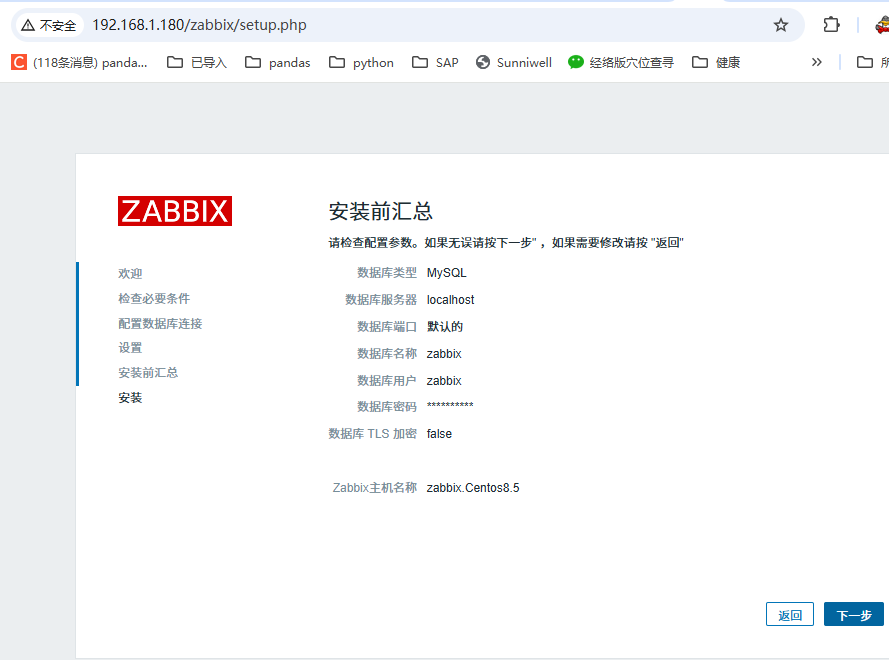Viewport: 889px width, 660px height.
Task: Click the URL address bar field
Action: (400, 25)
